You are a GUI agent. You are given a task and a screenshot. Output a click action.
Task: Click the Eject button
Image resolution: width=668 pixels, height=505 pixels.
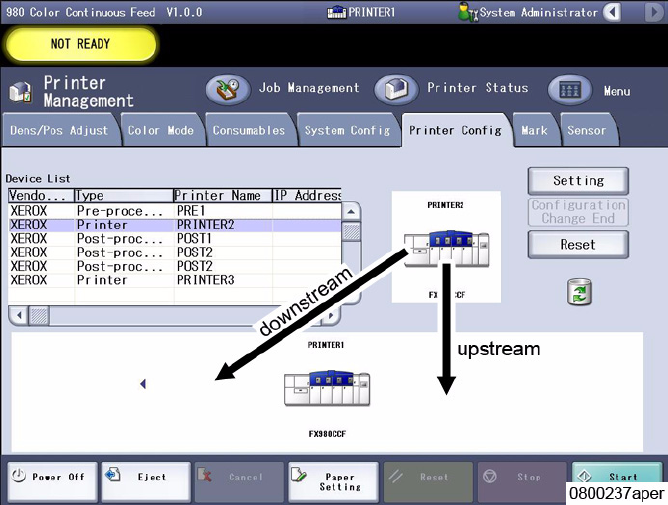146,481
